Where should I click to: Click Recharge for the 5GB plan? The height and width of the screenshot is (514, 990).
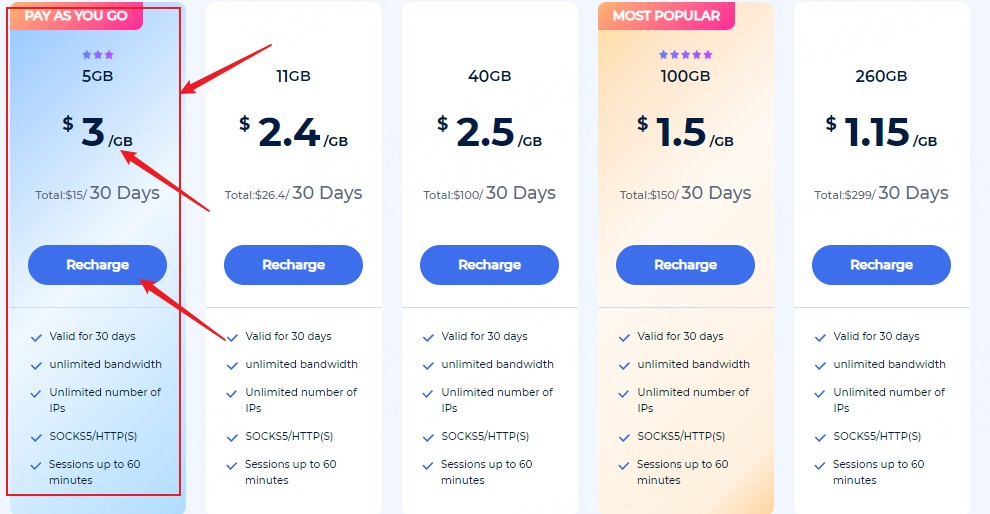97,265
